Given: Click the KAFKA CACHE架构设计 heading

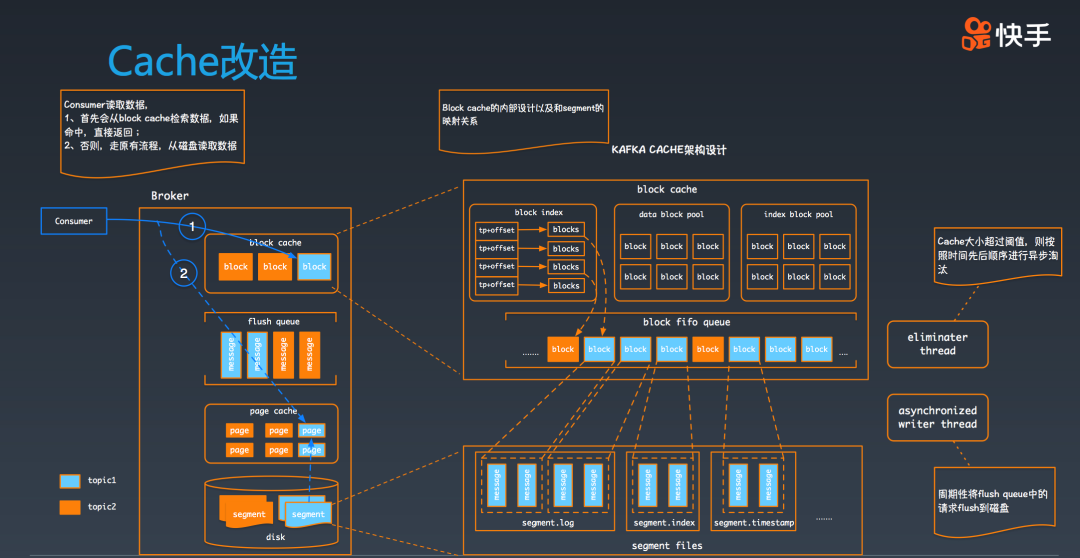Looking at the screenshot, I should [669, 150].
